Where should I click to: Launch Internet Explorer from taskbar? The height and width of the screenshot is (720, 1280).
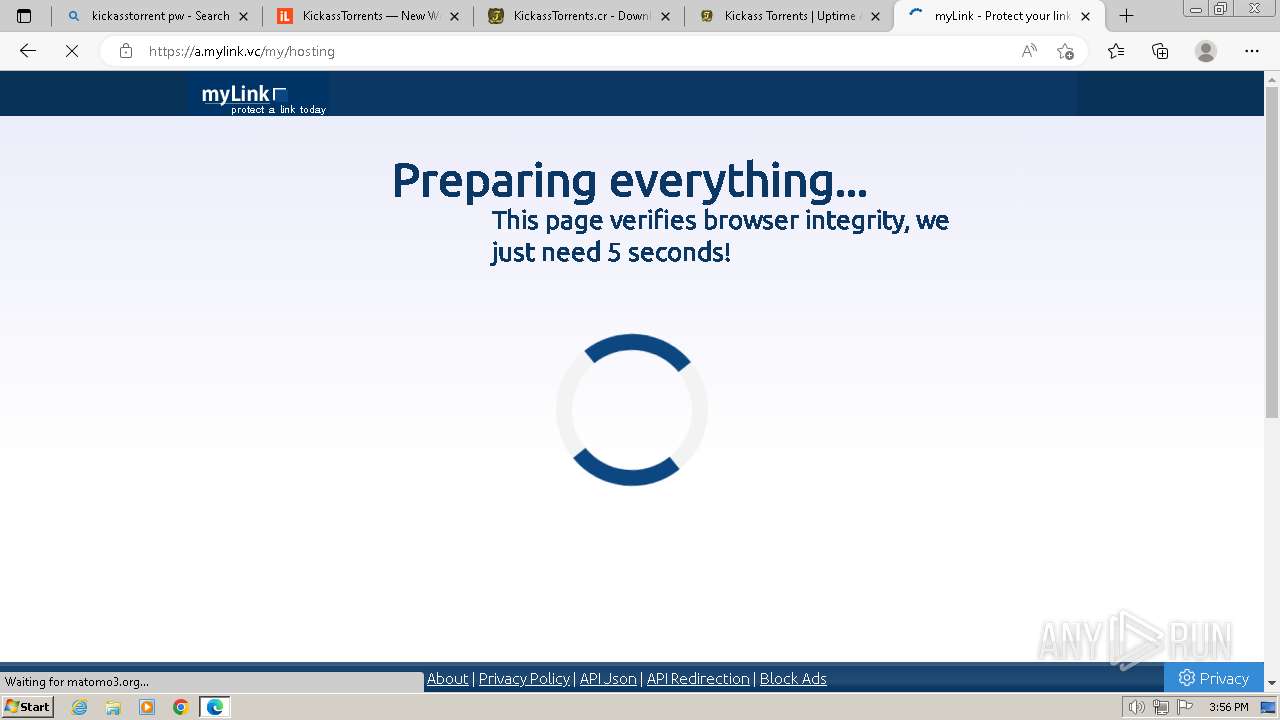(80, 707)
